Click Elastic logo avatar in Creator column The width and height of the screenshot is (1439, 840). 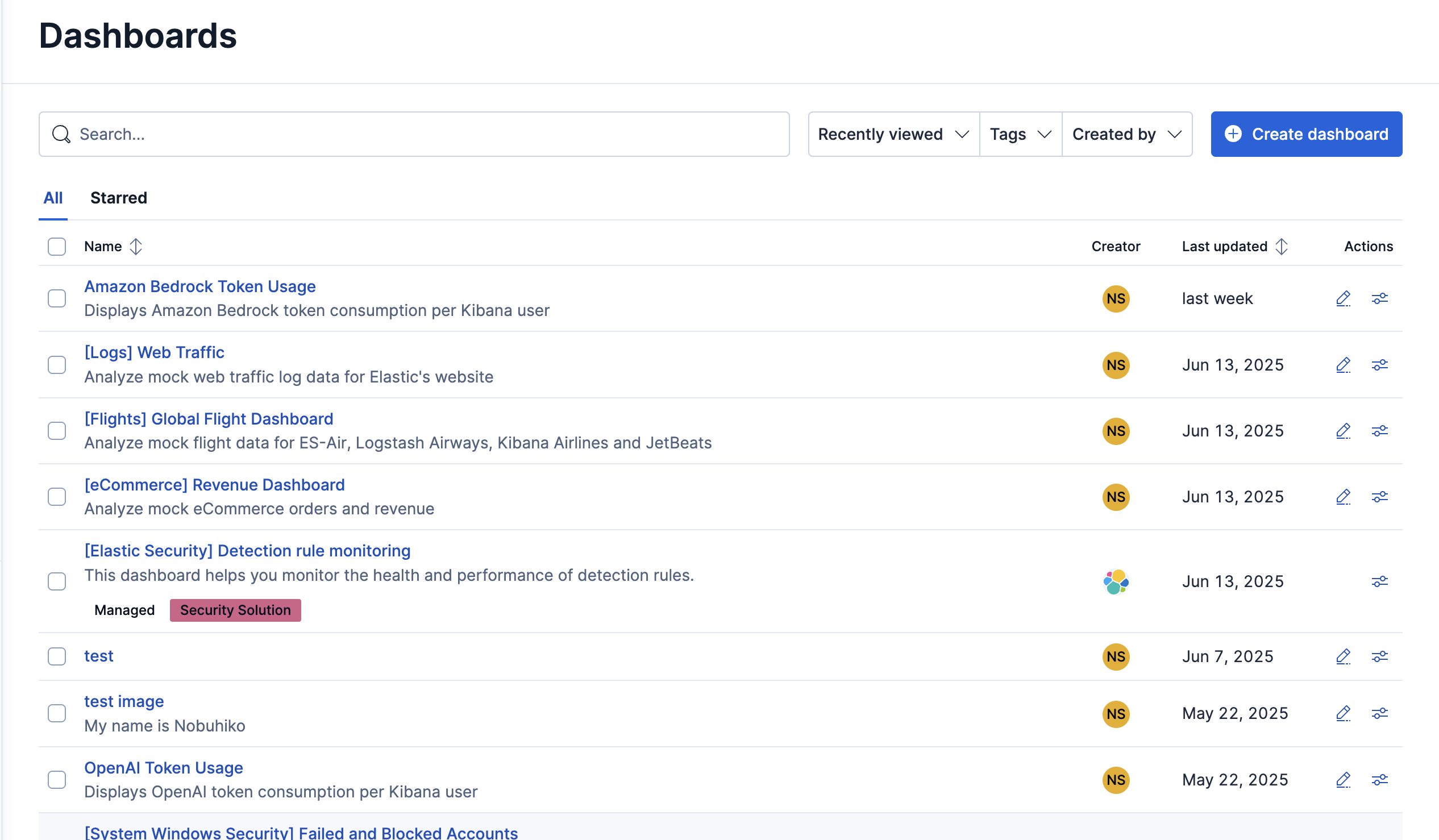coord(1116,581)
